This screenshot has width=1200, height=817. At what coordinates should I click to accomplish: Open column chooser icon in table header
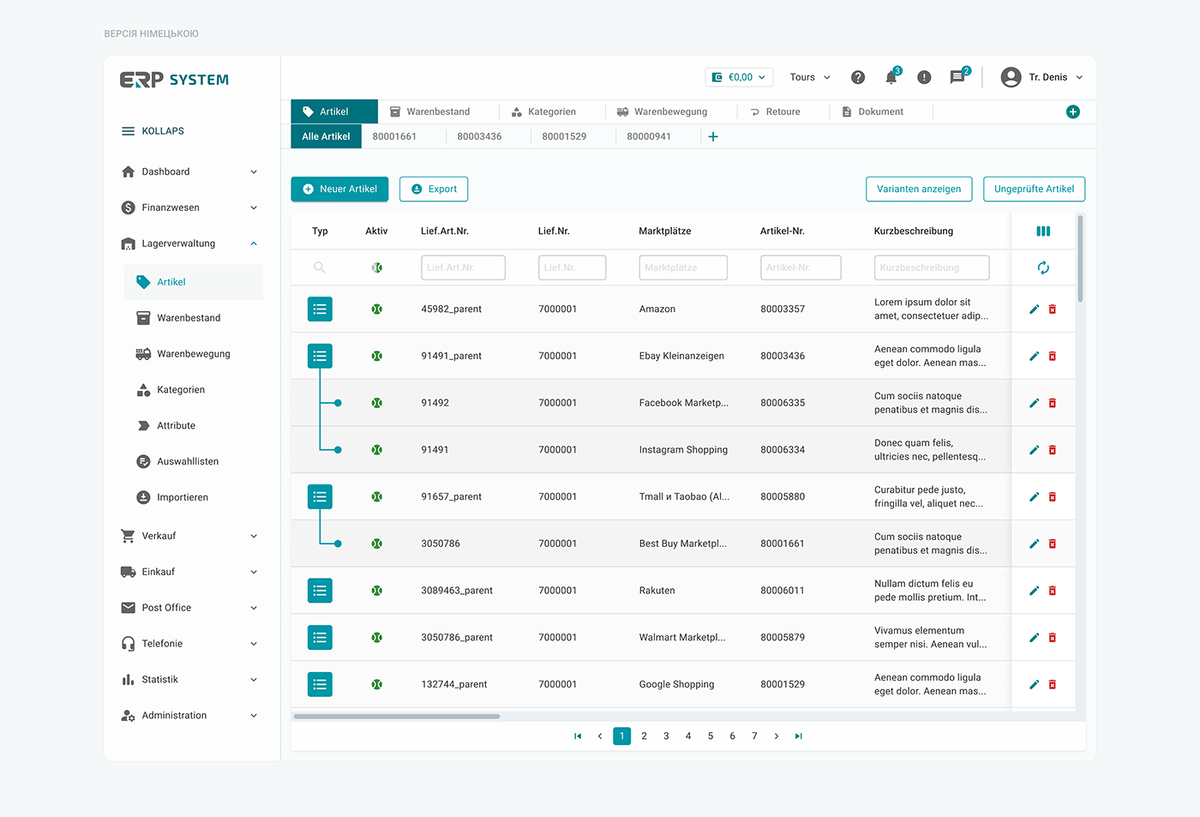[x=1043, y=231]
